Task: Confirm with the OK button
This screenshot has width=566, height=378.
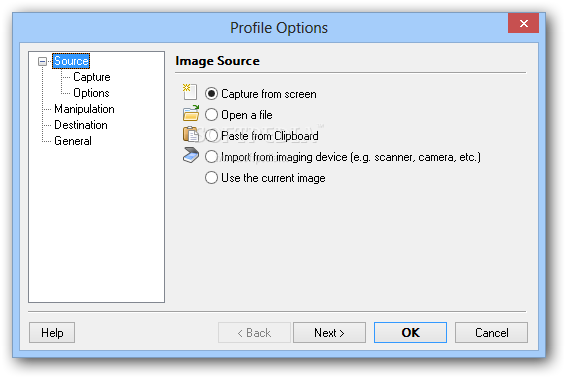Action: point(410,333)
